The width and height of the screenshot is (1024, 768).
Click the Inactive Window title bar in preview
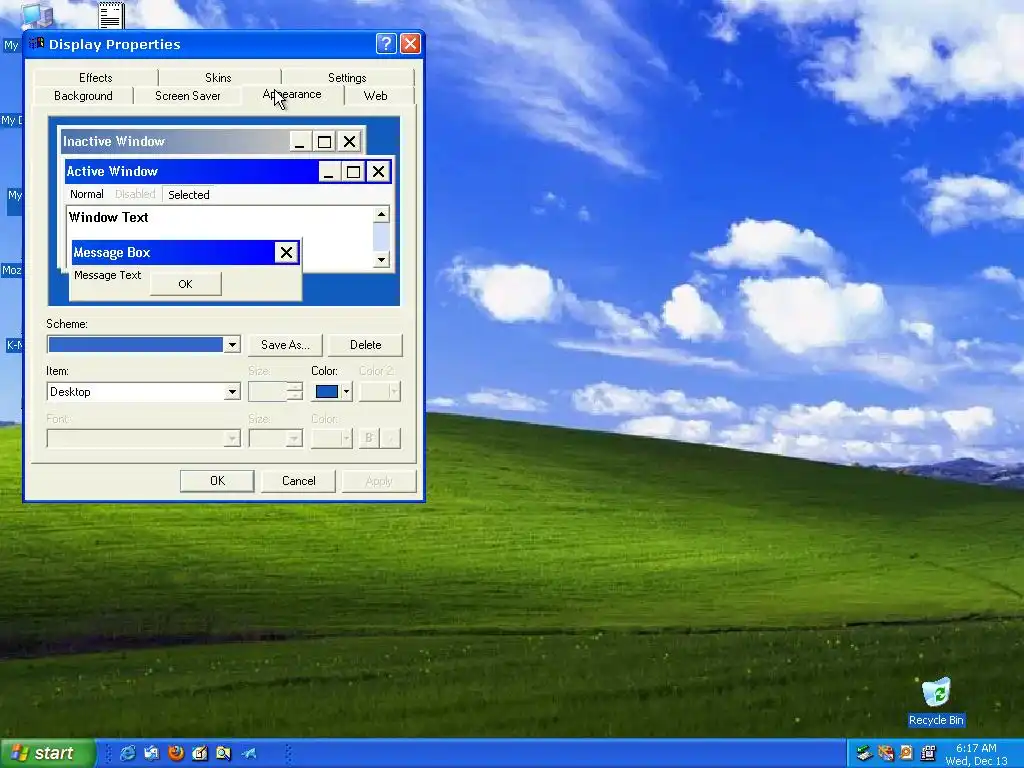click(175, 141)
